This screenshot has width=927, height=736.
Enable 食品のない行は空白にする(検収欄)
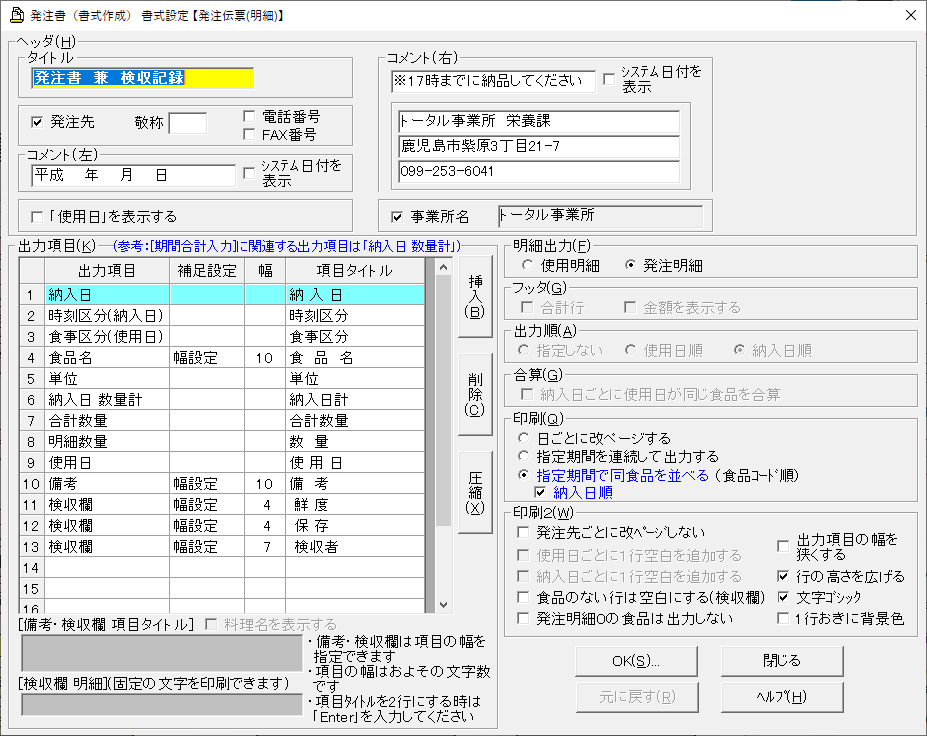point(523,598)
